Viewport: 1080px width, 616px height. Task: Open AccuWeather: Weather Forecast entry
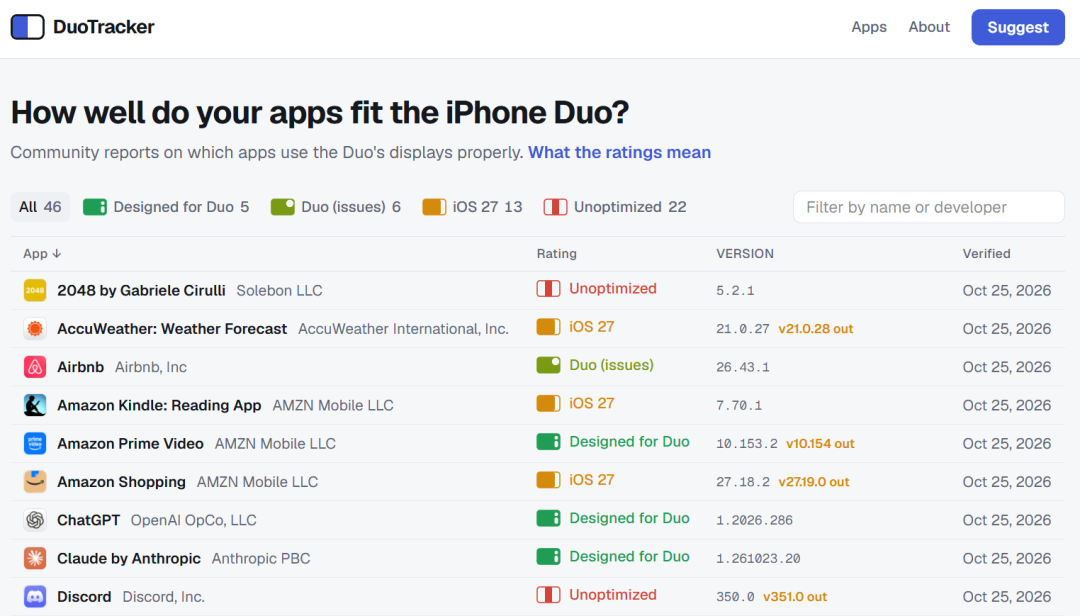point(172,329)
